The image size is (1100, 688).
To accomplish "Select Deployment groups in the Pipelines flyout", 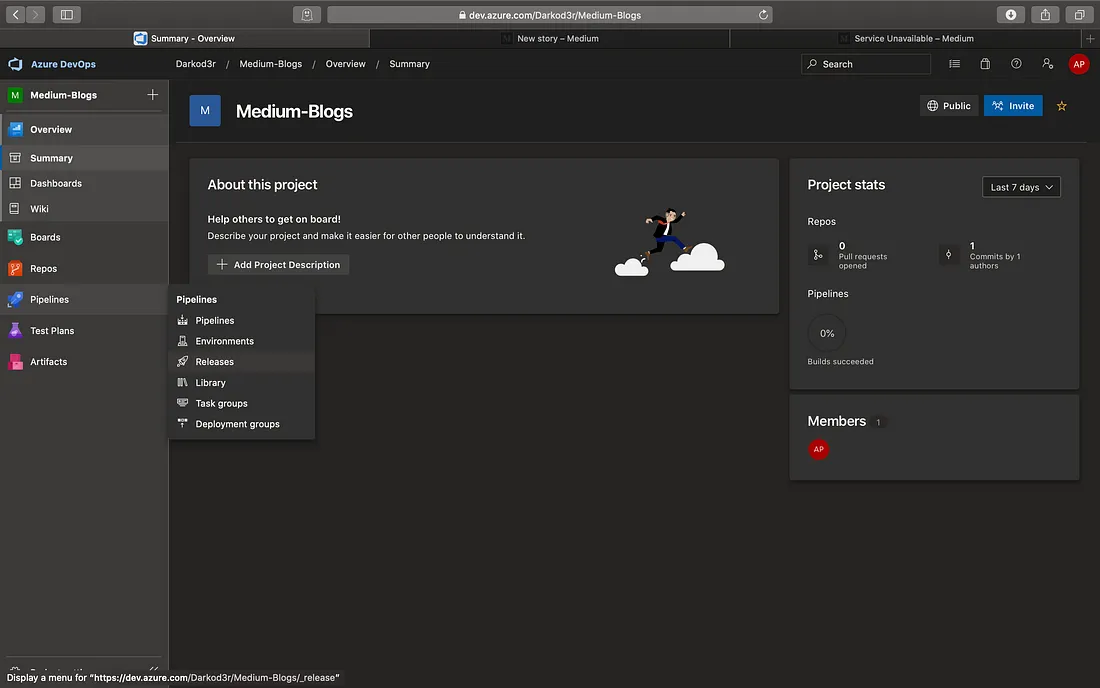I will point(241,424).
